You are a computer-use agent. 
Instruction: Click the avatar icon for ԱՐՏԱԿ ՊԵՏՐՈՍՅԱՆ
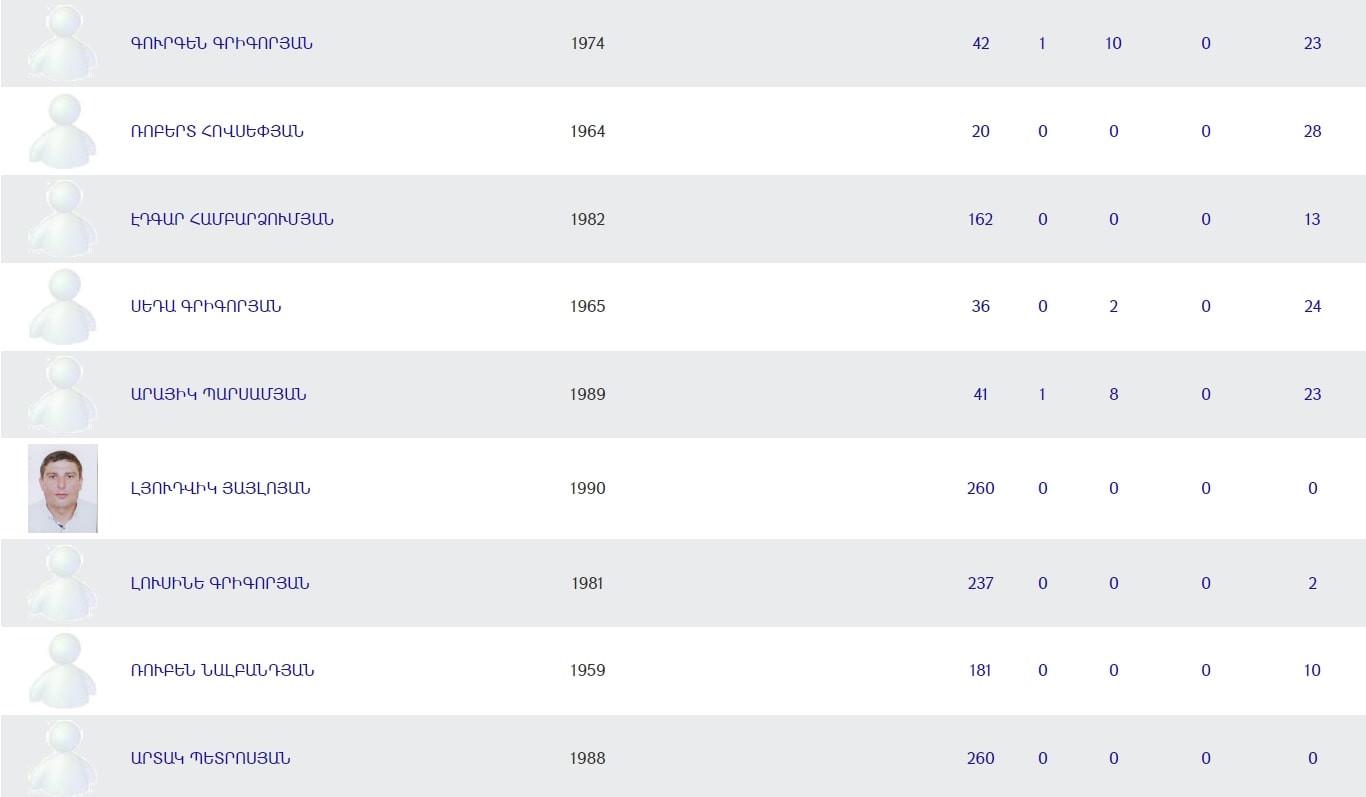pyautogui.click(x=63, y=758)
